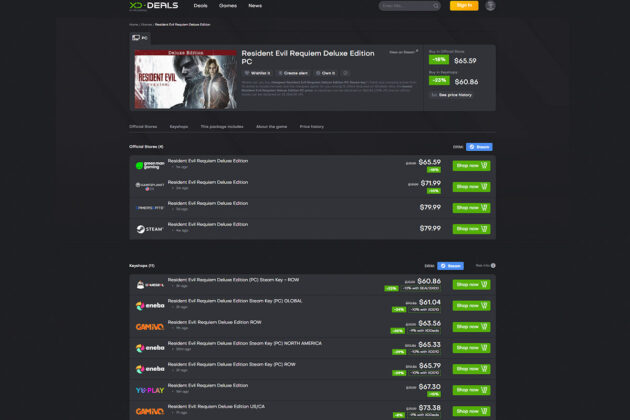
Task: Click the store logo on the $60.86 row
Action: (150, 285)
